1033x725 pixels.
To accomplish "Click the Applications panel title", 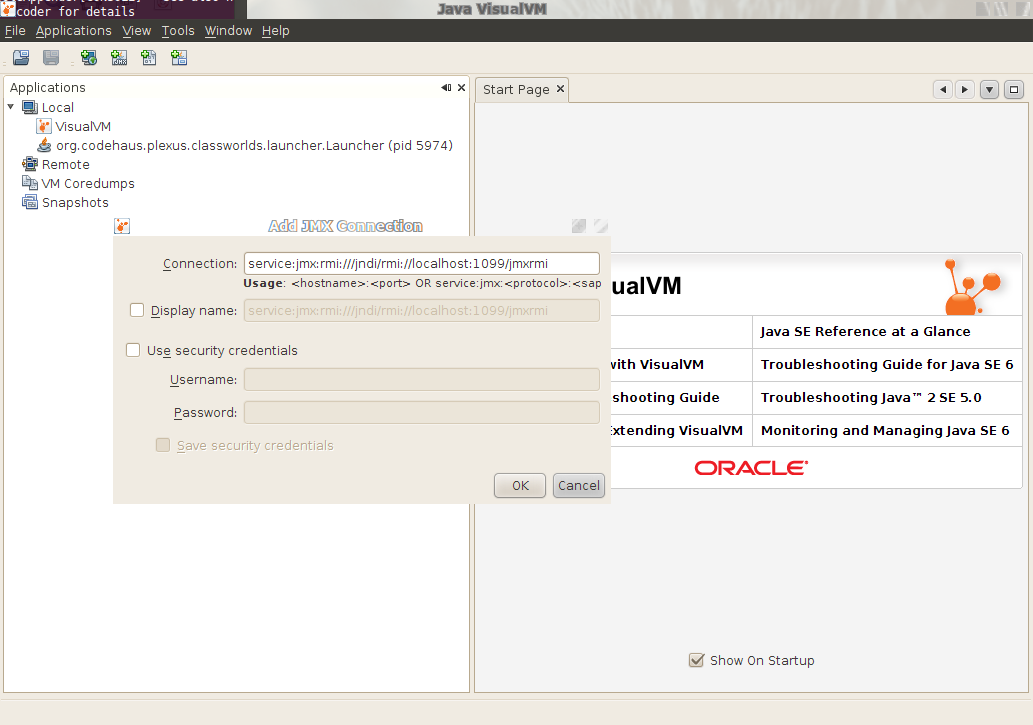I will click(x=47, y=88).
